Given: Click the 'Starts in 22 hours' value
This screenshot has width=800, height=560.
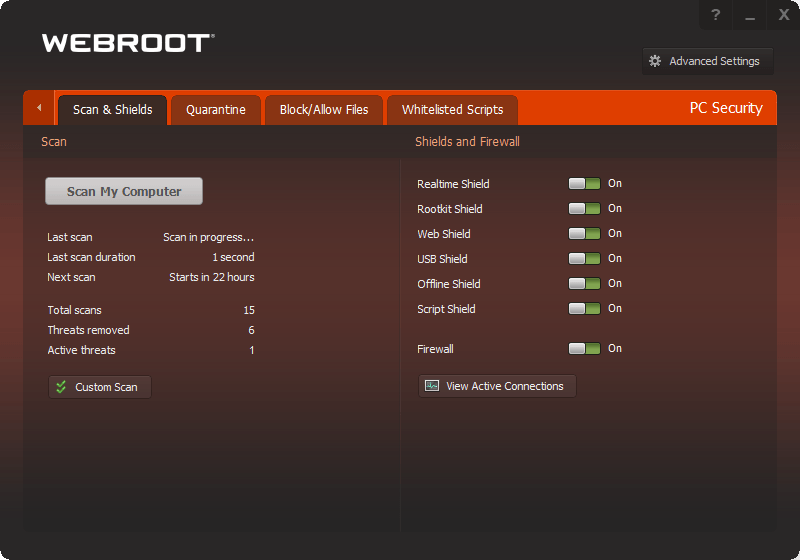Looking at the screenshot, I should pyautogui.click(x=212, y=277).
